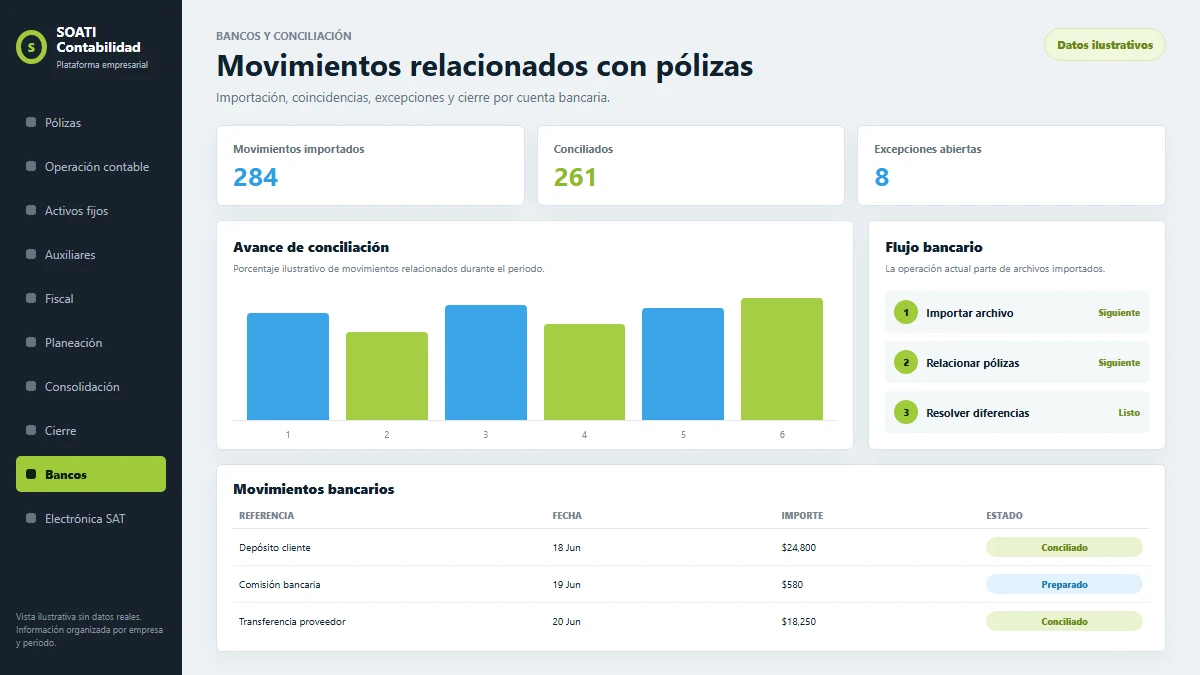Image resolution: width=1200 pixels, height=675 pixels.
Task: Click the square bullet icon beside Pólizas
Action: click(x=31, y=123)
